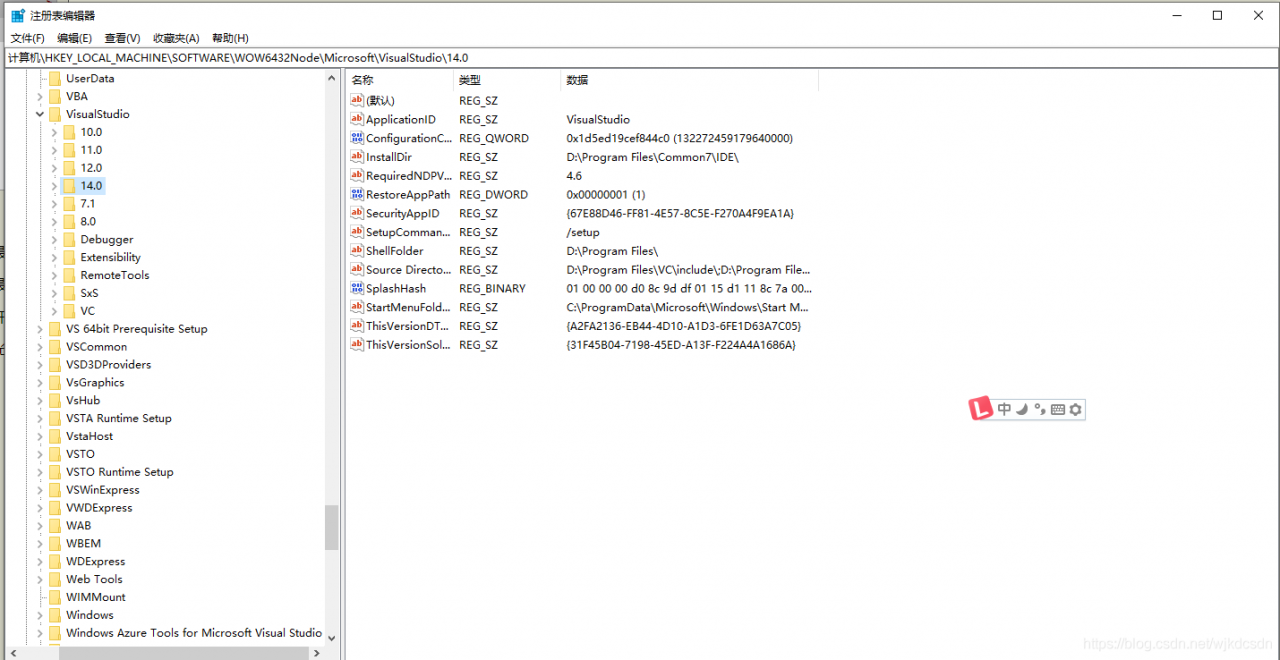Expand the VBA key

[x=40, y=96]
